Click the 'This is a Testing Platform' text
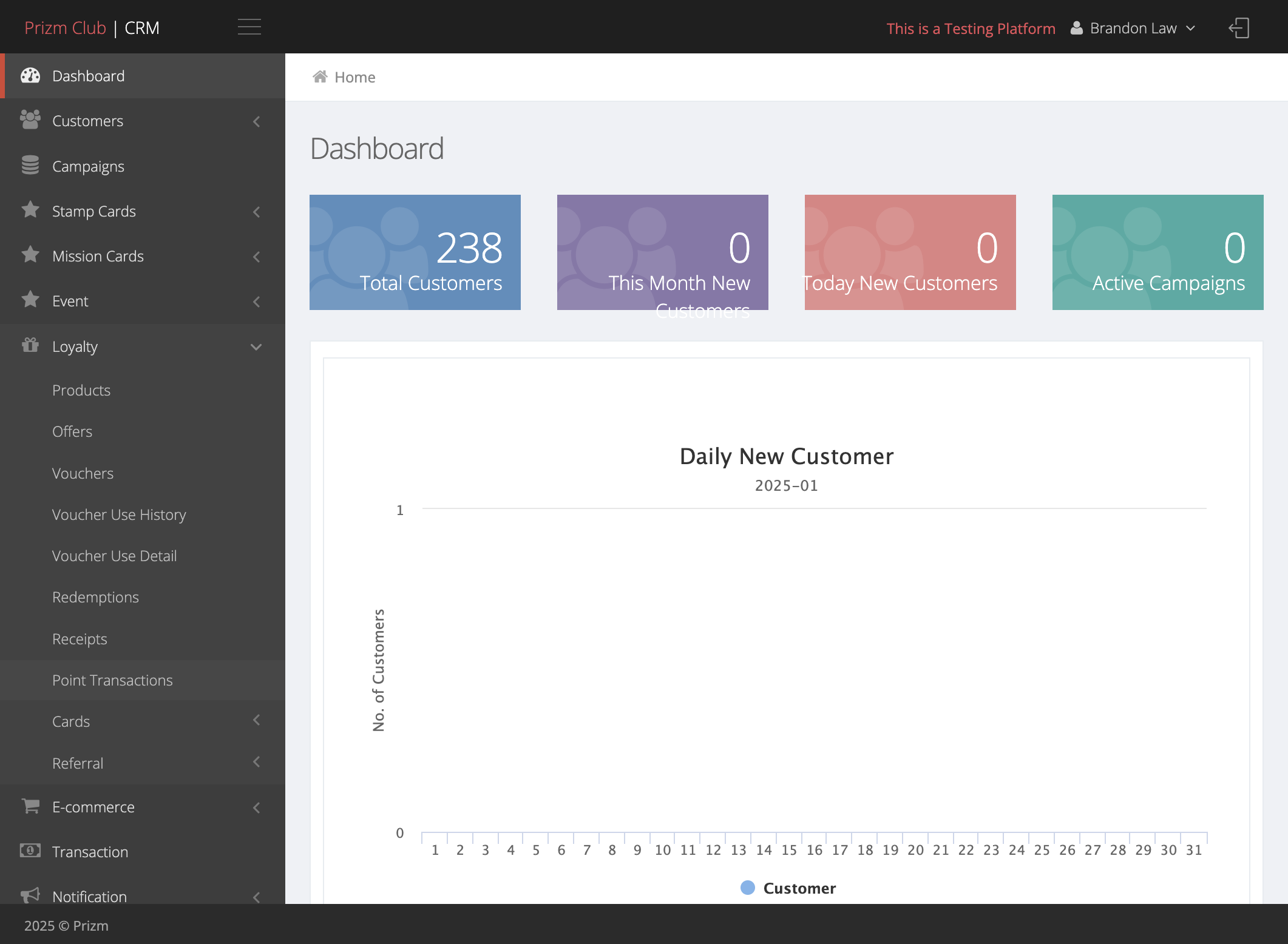The image size is (1288, 944). (971, 29)
